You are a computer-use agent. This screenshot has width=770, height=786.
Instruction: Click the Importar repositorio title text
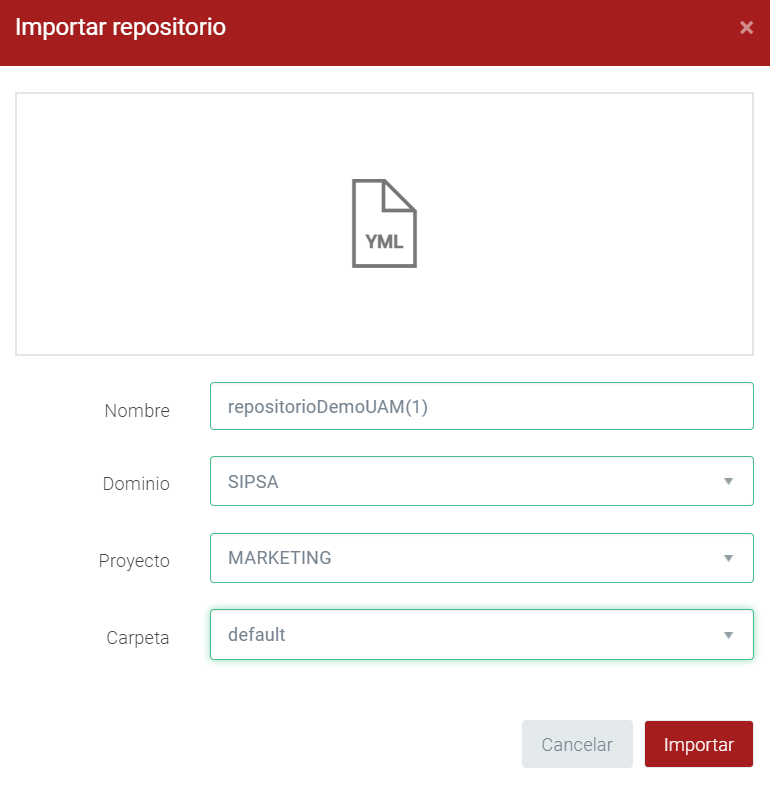[x=121, y=27]
